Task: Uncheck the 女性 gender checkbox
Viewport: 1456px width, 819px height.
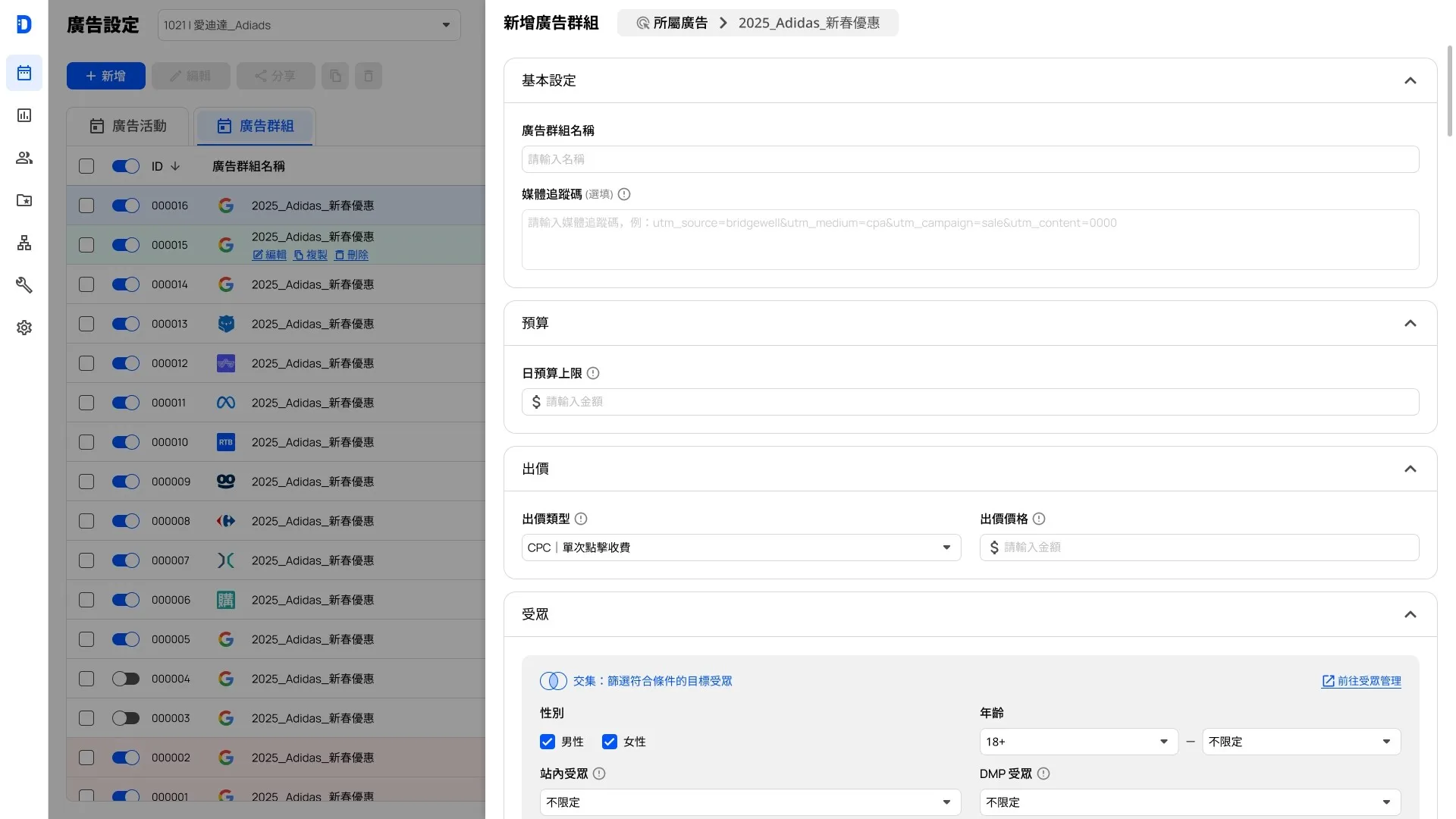Action: point(610,742)
